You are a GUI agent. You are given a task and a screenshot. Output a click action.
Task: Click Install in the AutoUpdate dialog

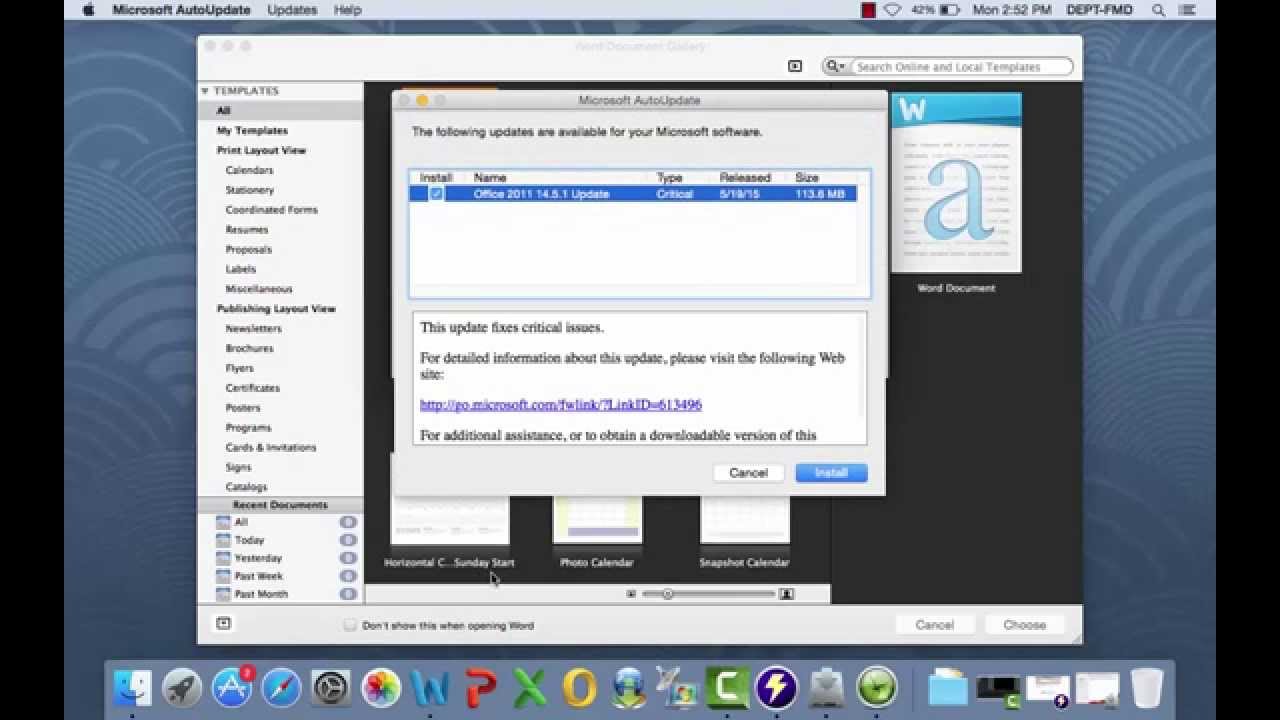[x=831, y=473]
